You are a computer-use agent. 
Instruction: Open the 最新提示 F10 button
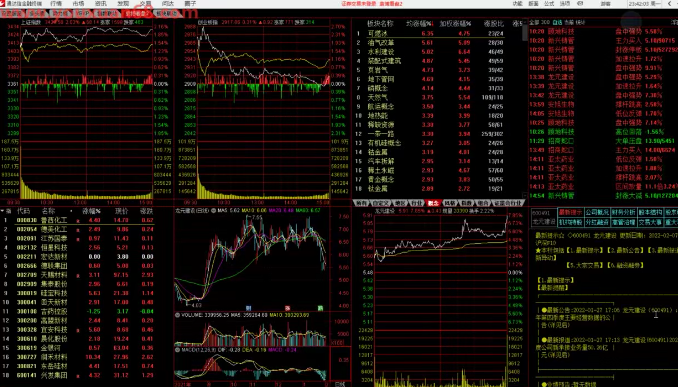click(570, 212)
